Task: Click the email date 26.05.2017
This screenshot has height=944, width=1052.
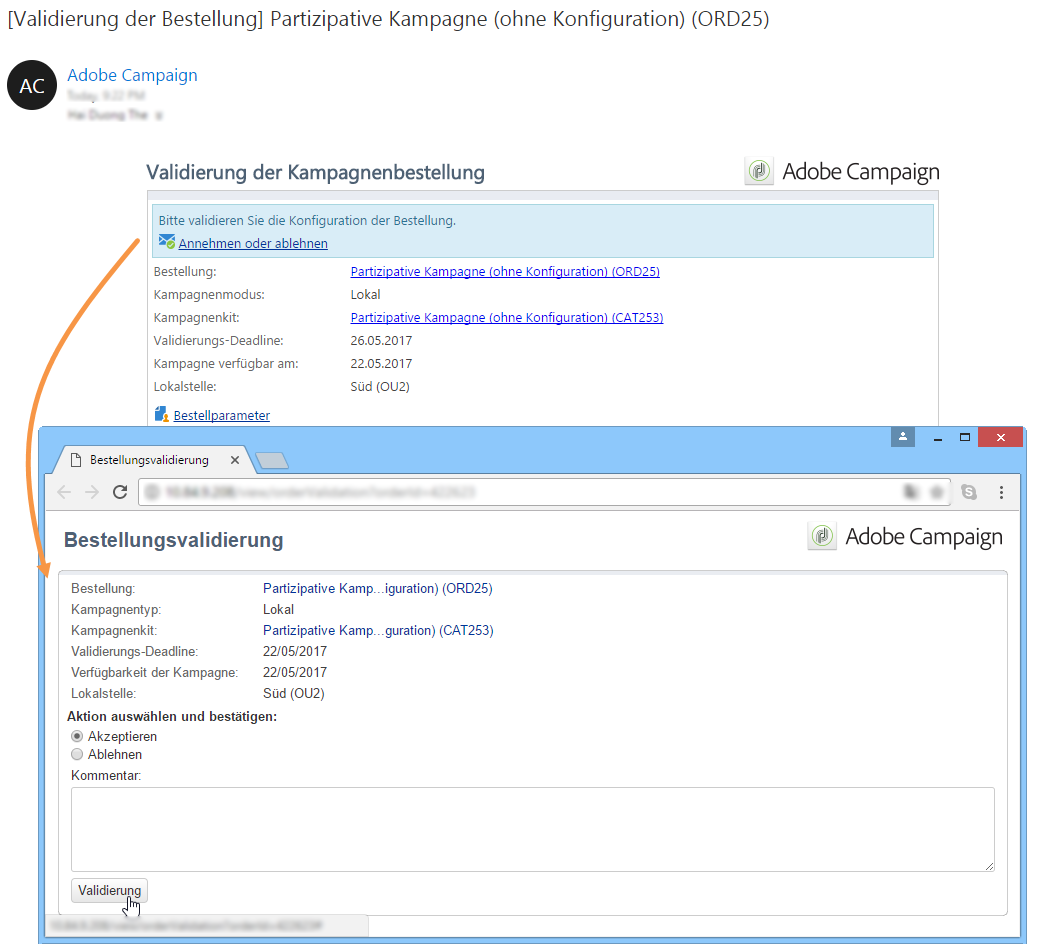Action: 381,341
